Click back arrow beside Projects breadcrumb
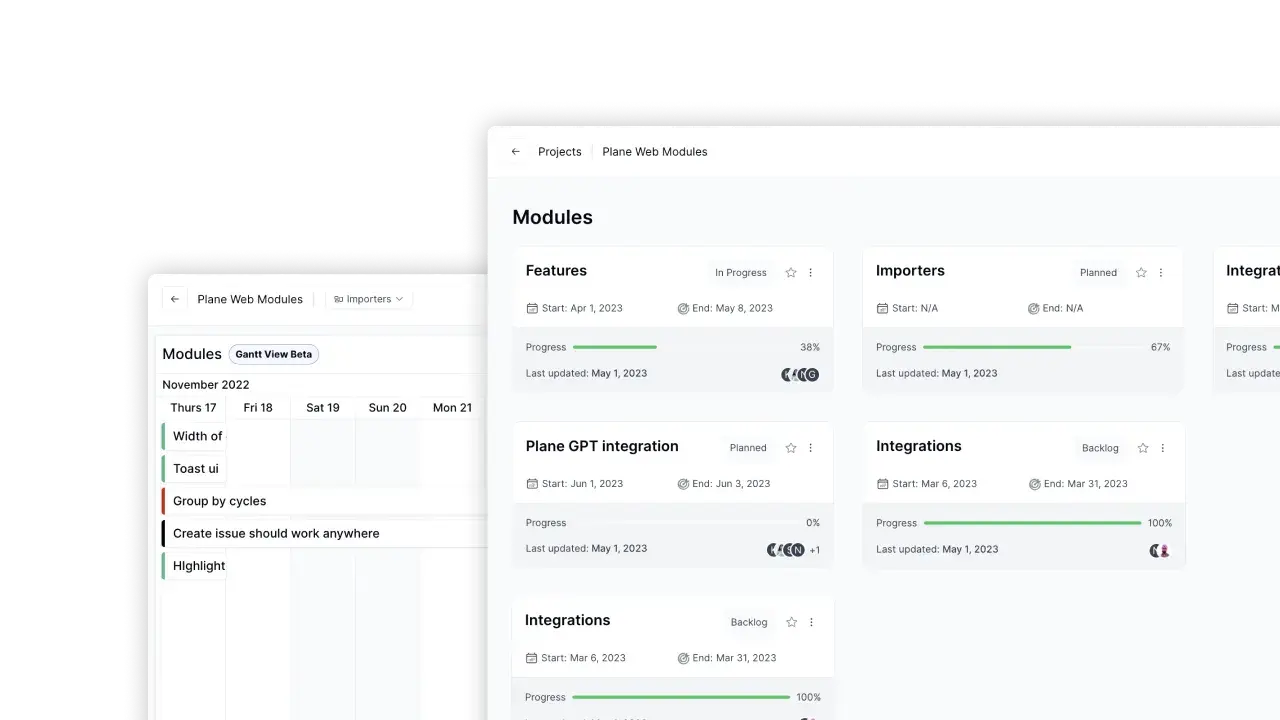Viewport: 1280px width, 720px height. tap(516, 152)
